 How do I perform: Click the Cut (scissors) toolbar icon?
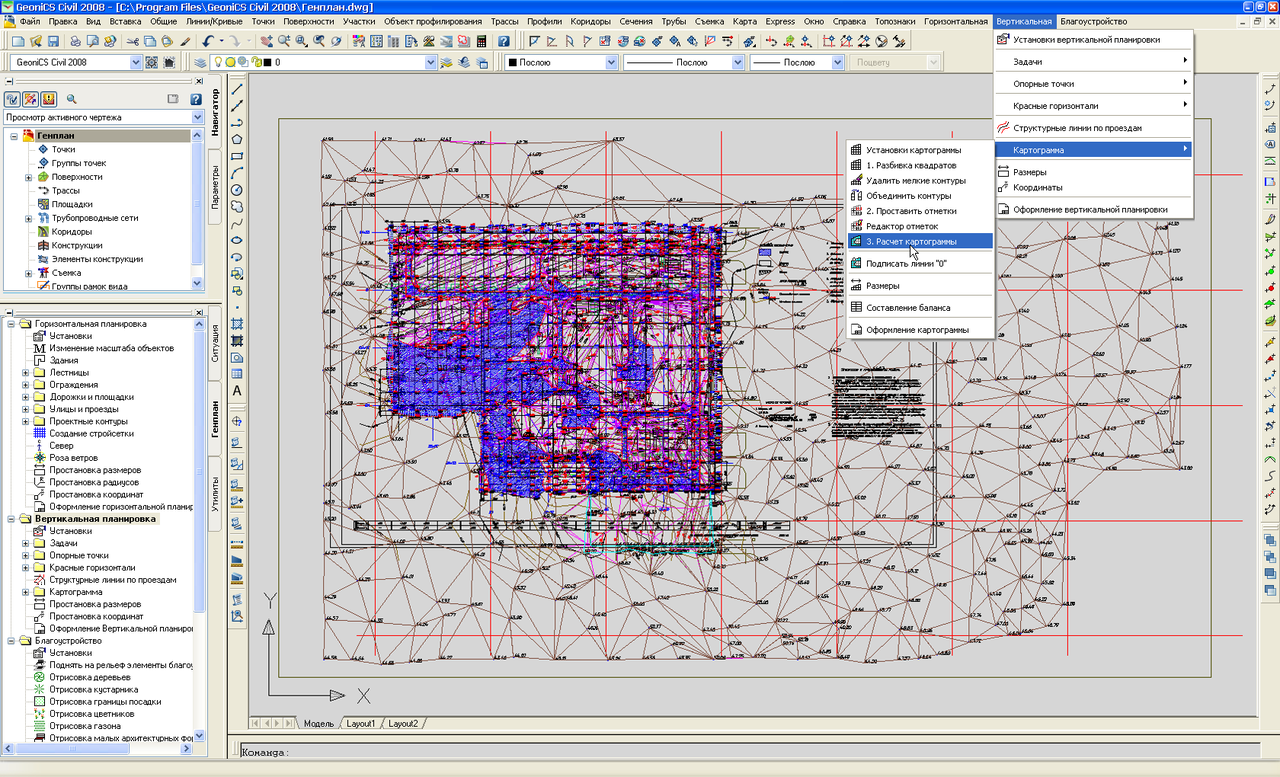pos(133,41)
